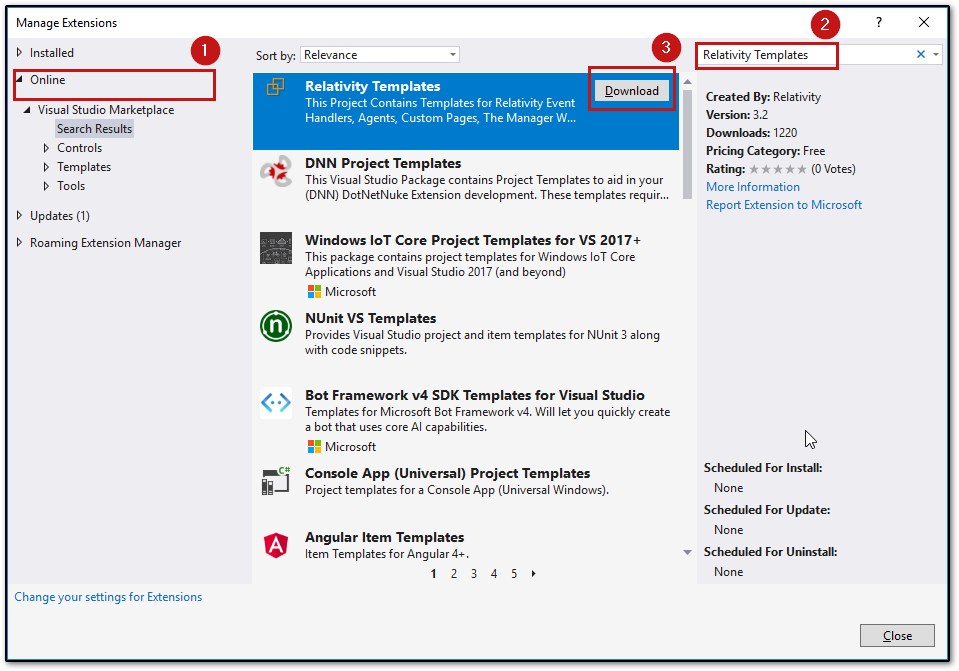Collapse the Visual Studio Marketplace node
Viewport: 959px width, 671px height.
tap(27, 110)
